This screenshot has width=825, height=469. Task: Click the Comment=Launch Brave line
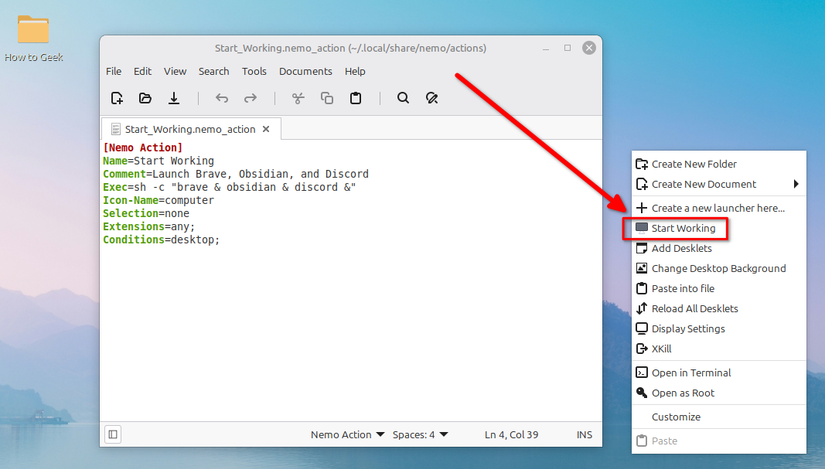click(x=236, y=174)
